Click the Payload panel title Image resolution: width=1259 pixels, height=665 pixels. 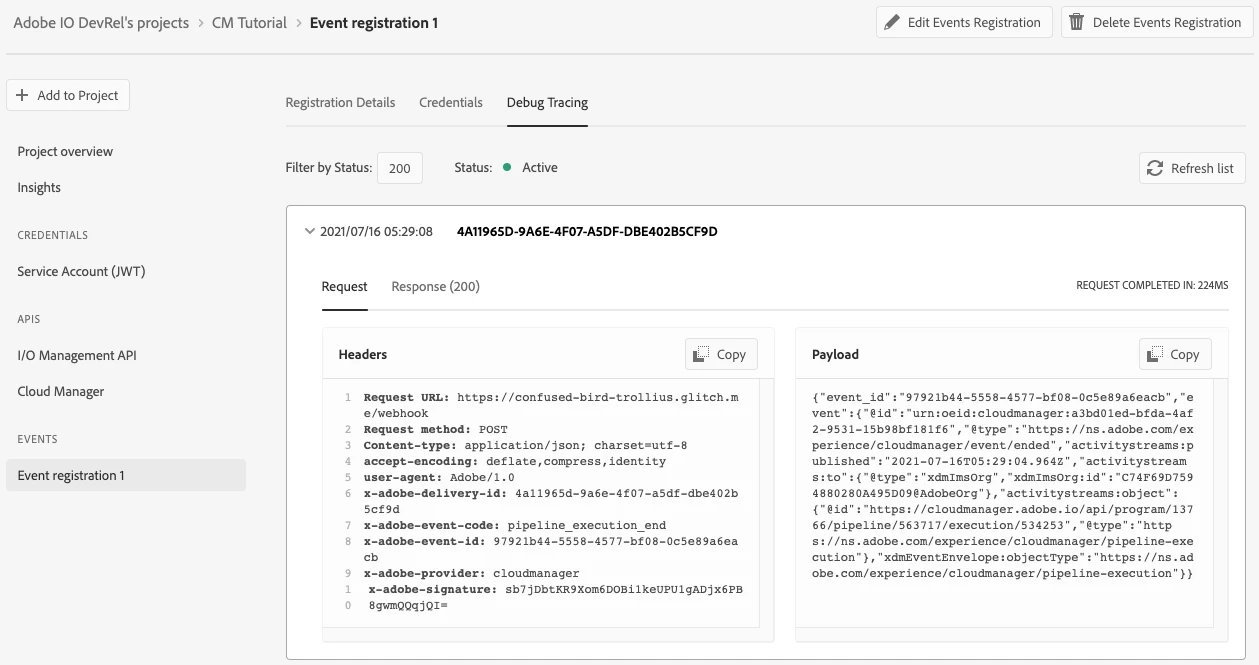[835, 354]
